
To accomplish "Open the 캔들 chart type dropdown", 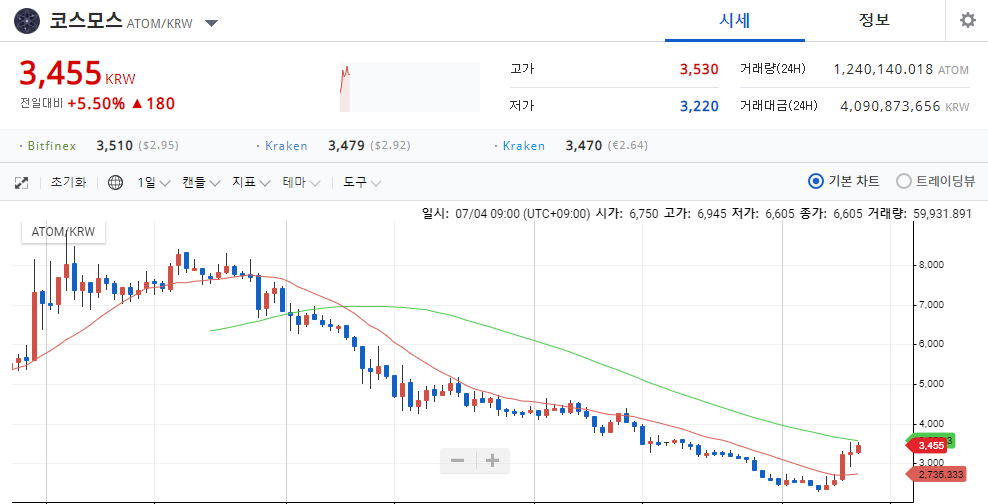I will click(x=201, y=183).
